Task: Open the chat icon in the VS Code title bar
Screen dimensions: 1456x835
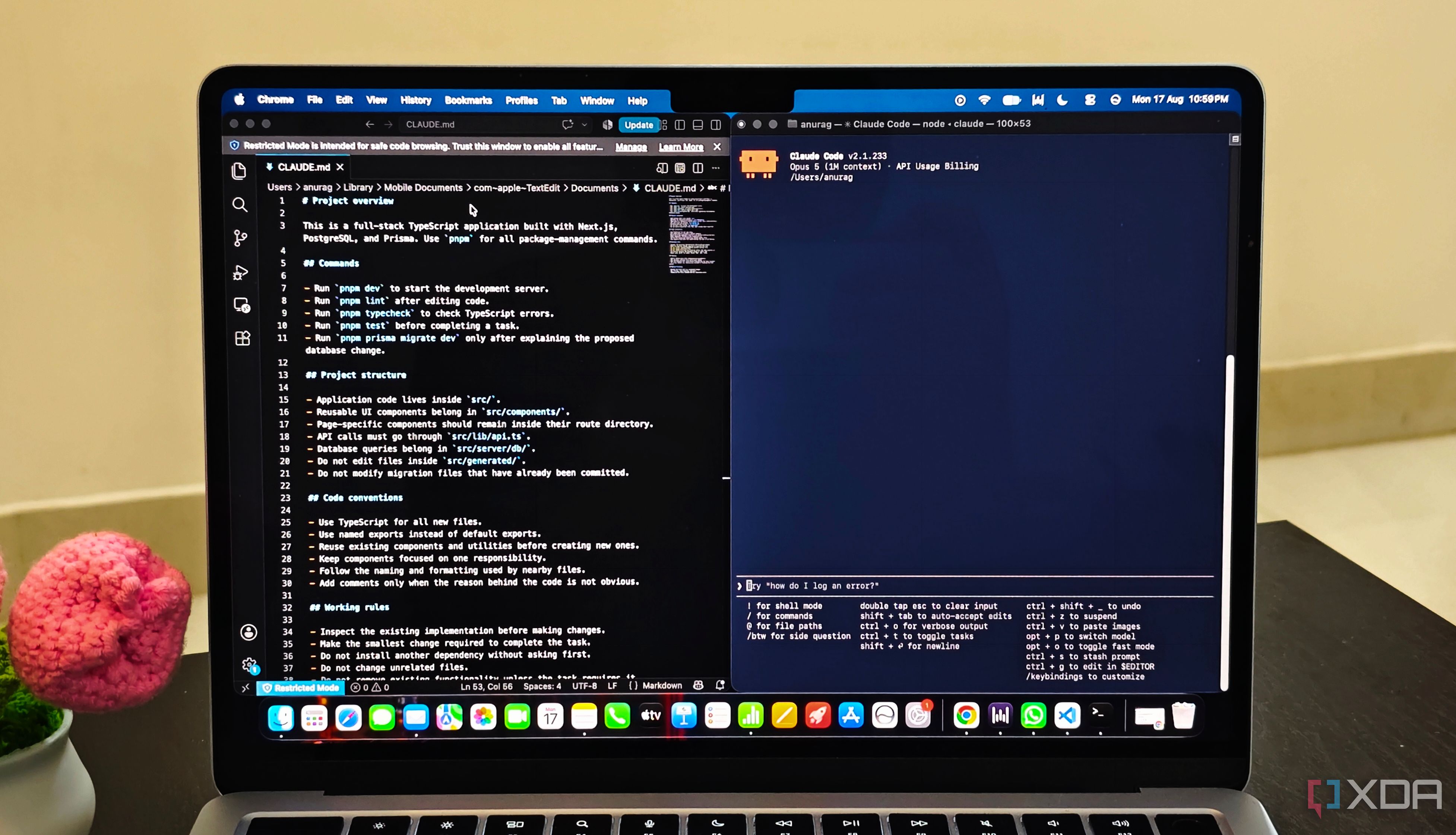Action: (x=567, y=125)
